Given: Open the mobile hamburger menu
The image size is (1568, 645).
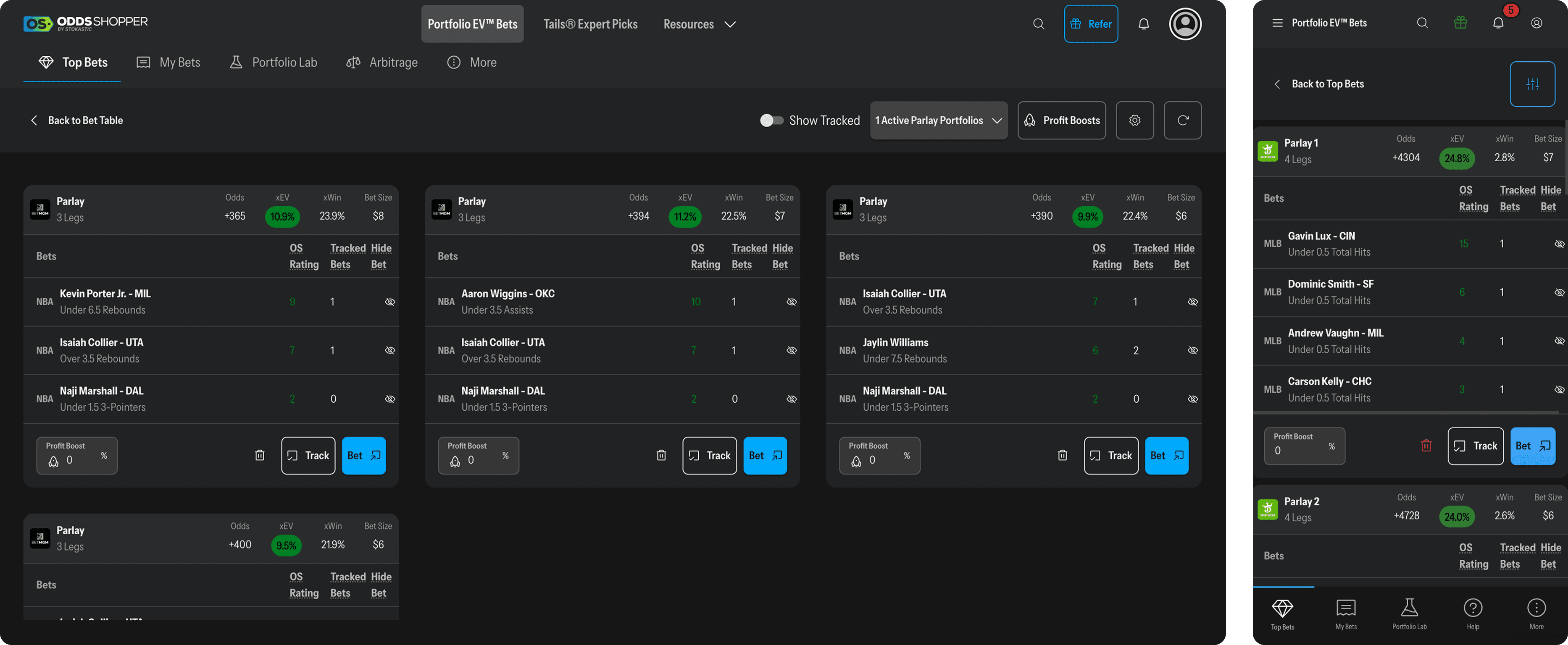Looking at the screenshot, I should coord(1277,23).
